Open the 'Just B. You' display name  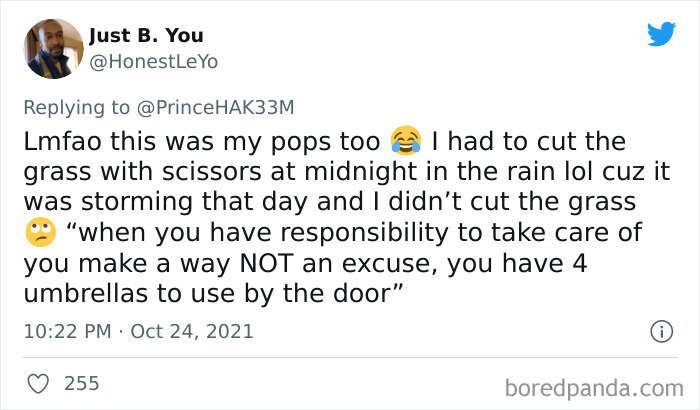(145, 36)
